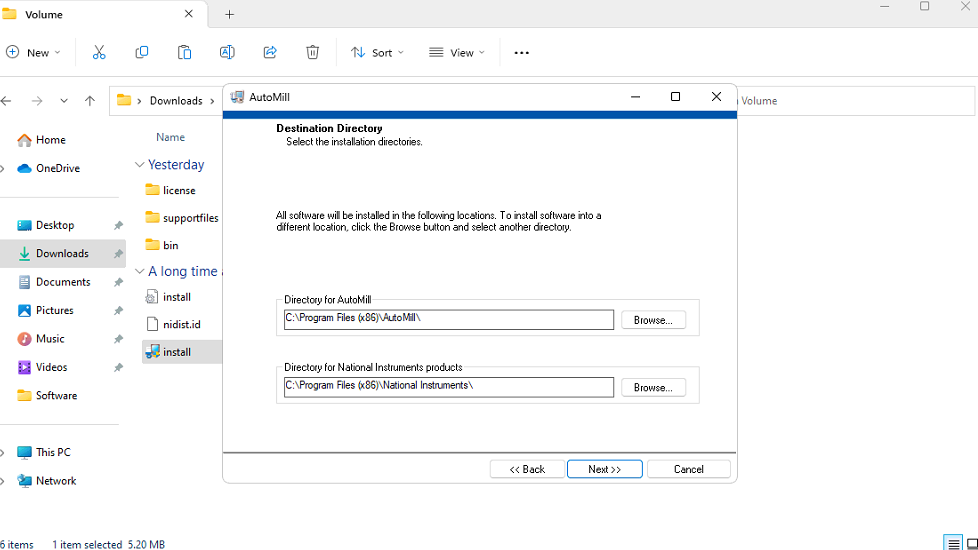
Task: Minimize the AutoMill installer window
Action: [635, 97]
